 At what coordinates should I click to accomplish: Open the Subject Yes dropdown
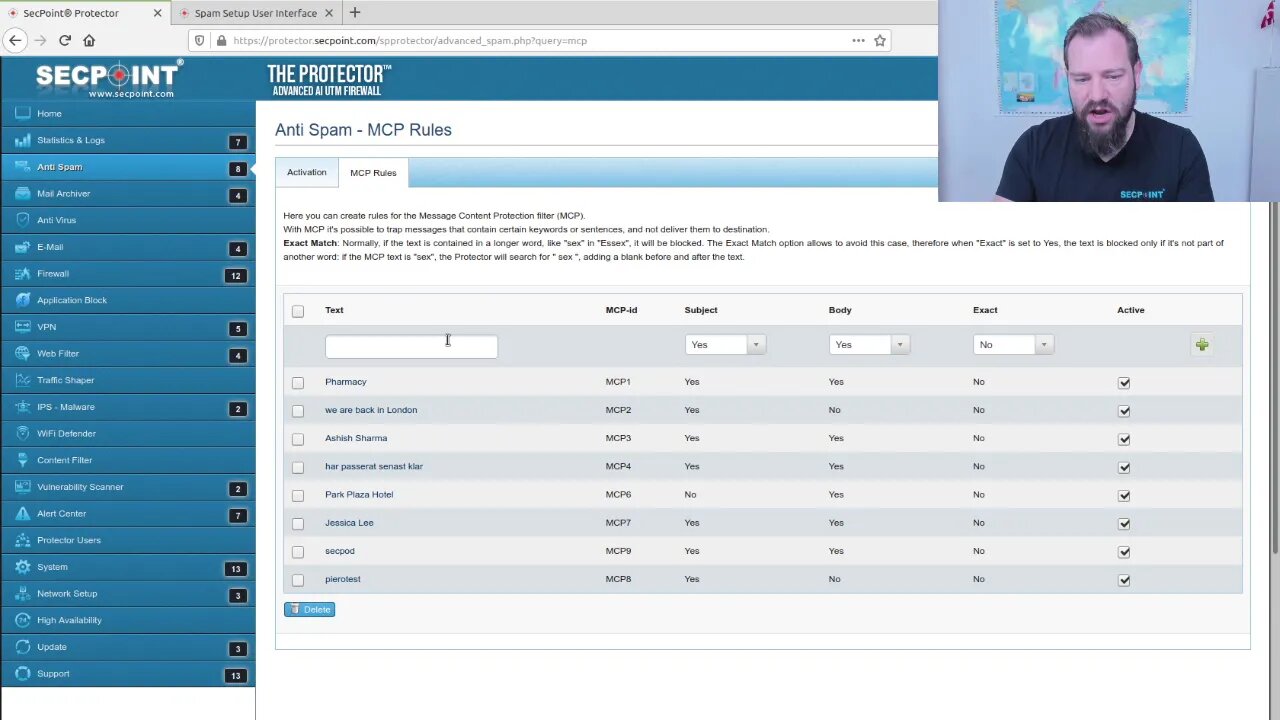725,344
